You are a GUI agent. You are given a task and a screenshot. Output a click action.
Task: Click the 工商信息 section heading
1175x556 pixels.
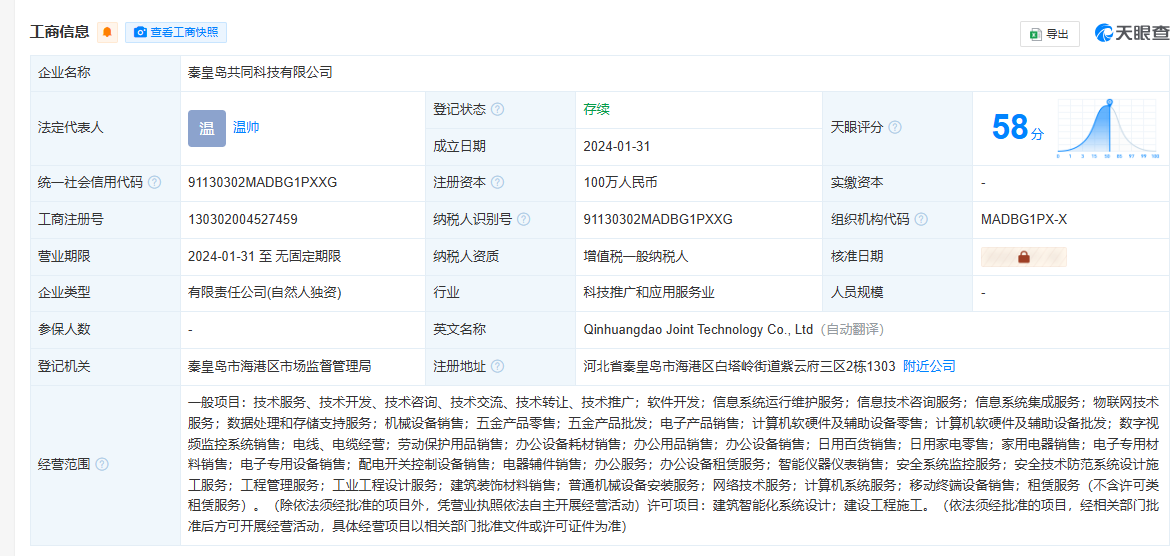(x=59, y=32)
